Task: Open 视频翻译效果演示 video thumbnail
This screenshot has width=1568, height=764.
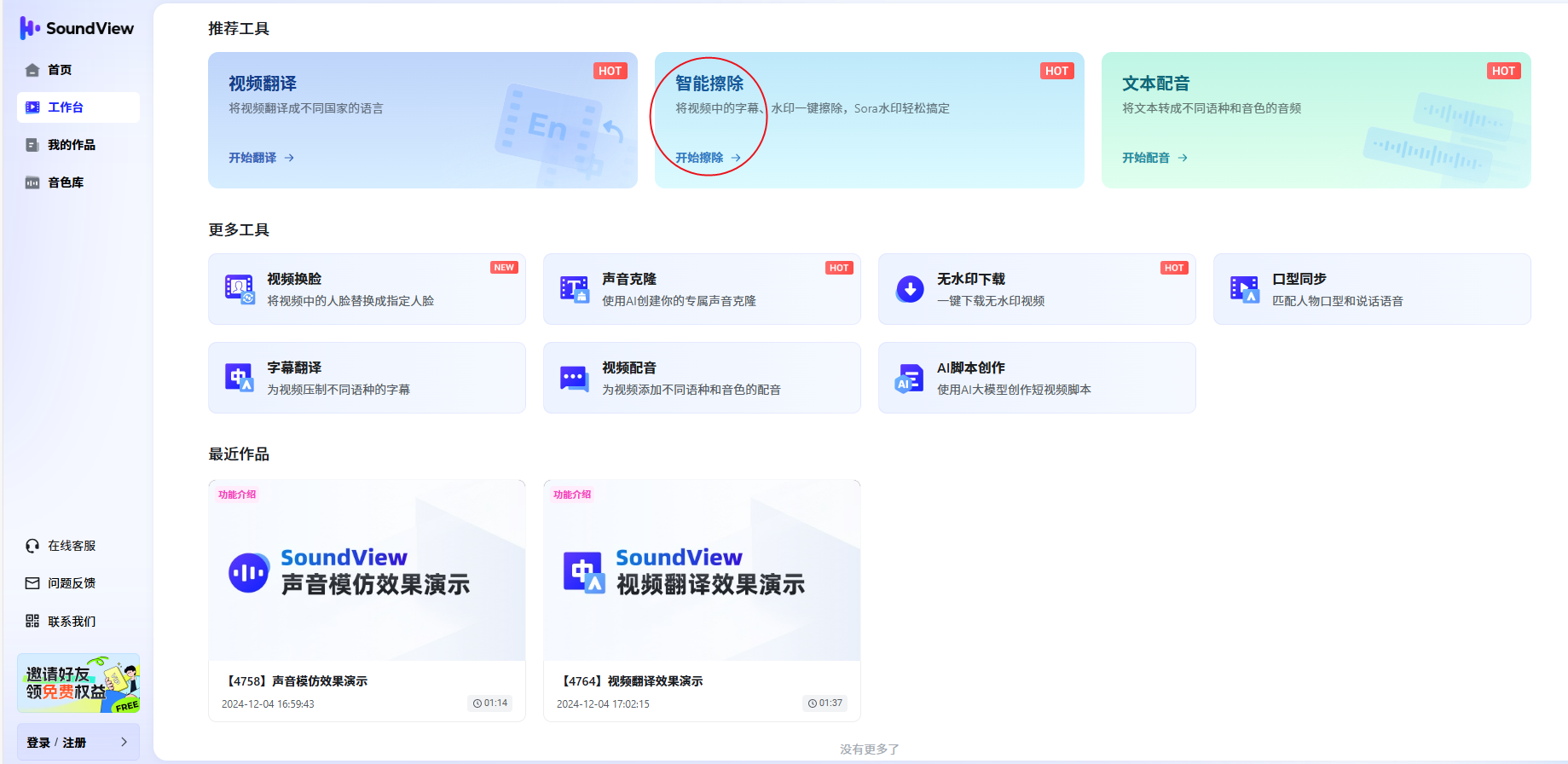Action: pos(702,570)
